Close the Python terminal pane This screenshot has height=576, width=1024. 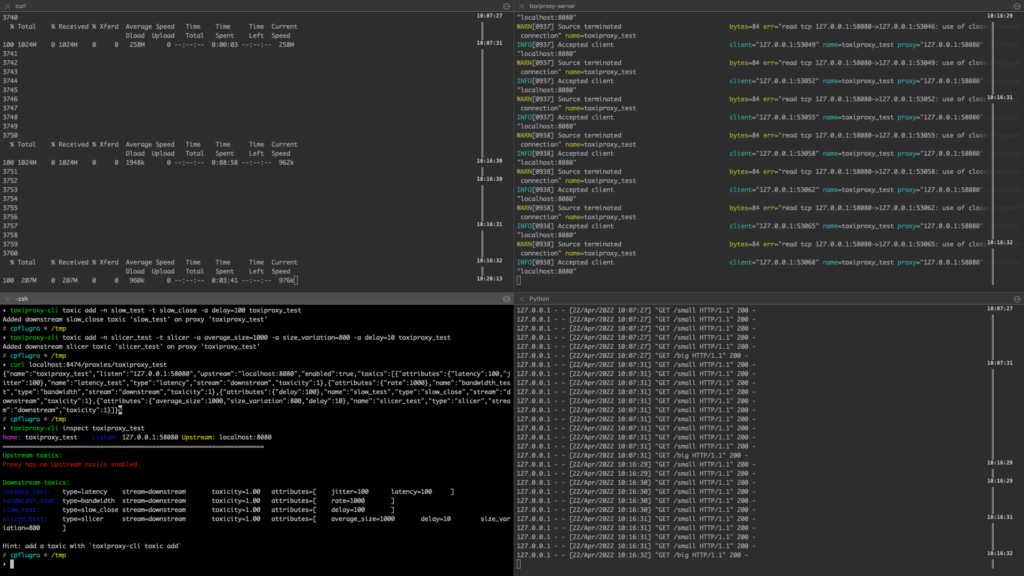tap(521, 298)
